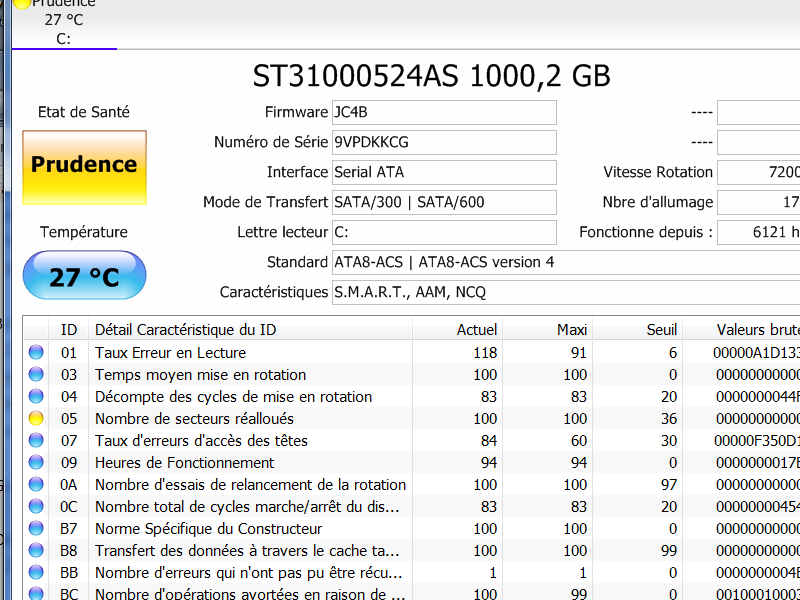Click the Détail Caractéristique du ID header

[250, 330]
